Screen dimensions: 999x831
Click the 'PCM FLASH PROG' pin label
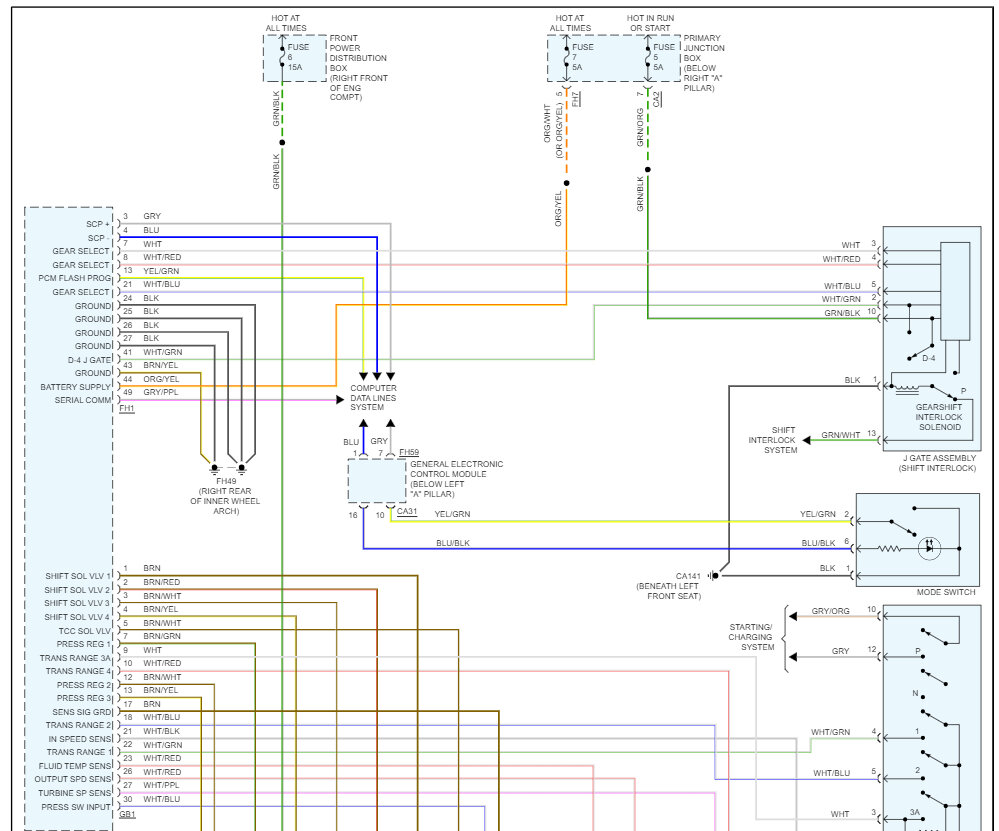coord(75,278)
